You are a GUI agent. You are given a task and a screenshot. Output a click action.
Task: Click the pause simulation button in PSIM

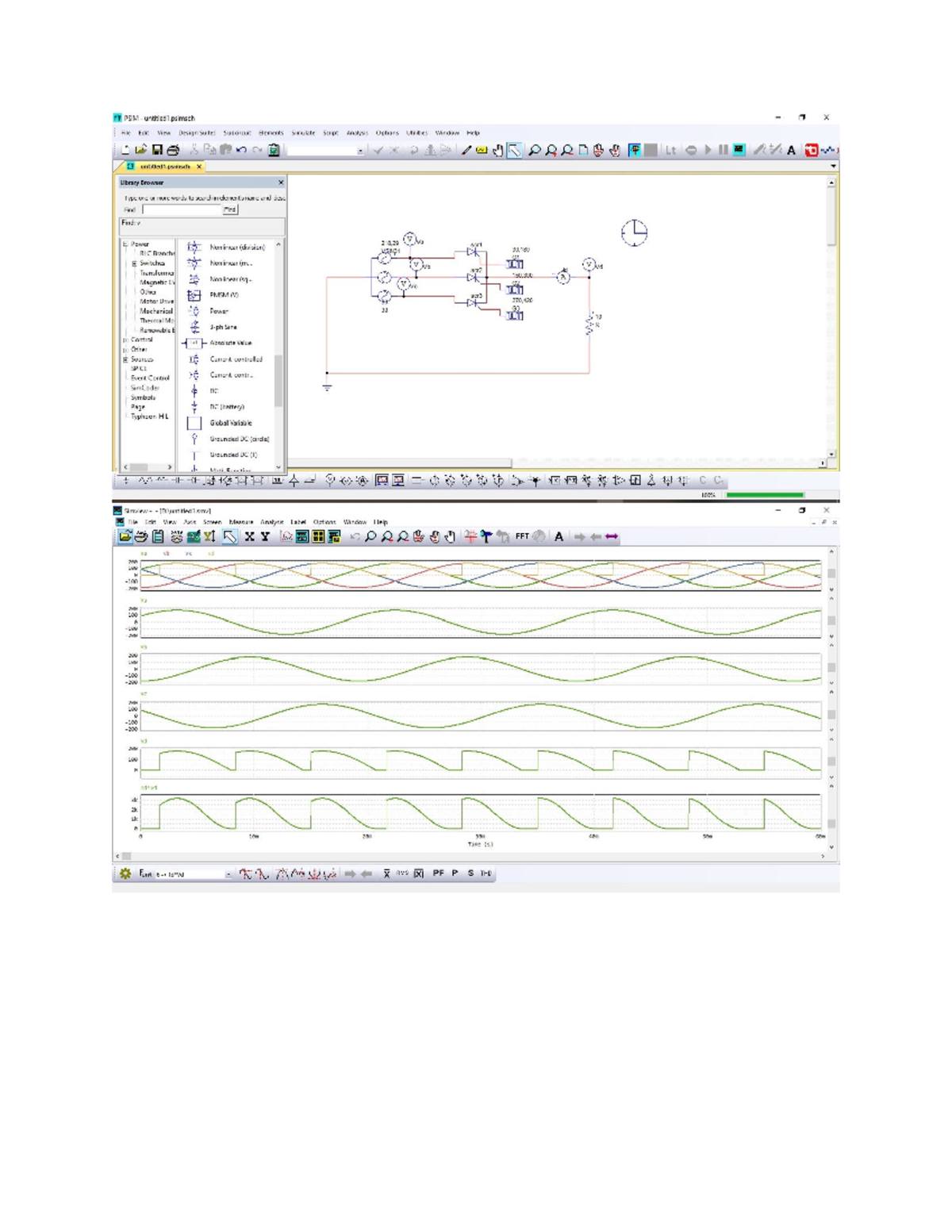[723, 150]
